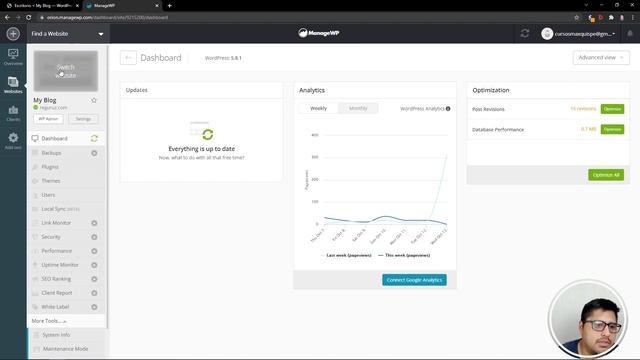Click the site domain link under My Blog

(53, 108)
